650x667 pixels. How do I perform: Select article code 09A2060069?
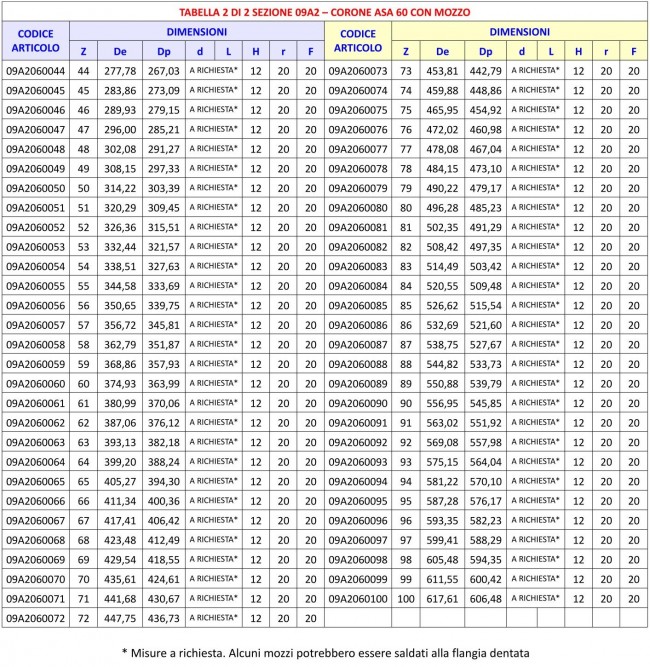36,560
